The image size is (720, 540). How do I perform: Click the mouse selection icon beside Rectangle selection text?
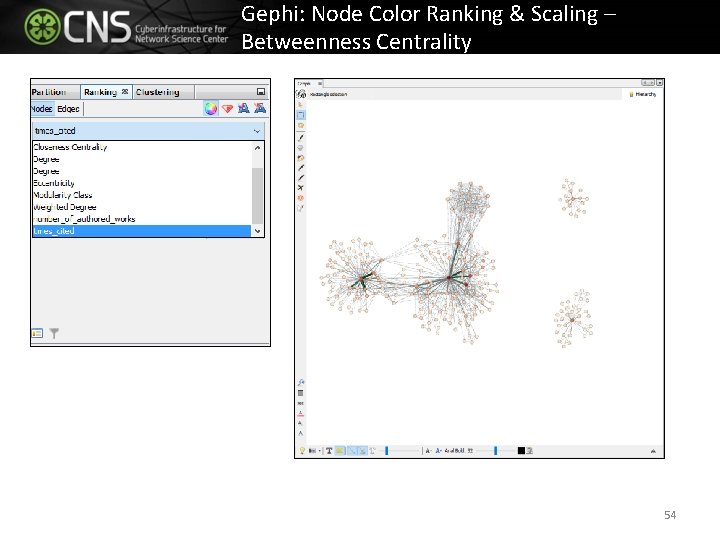pyautogui.click(x=301, y=94)
